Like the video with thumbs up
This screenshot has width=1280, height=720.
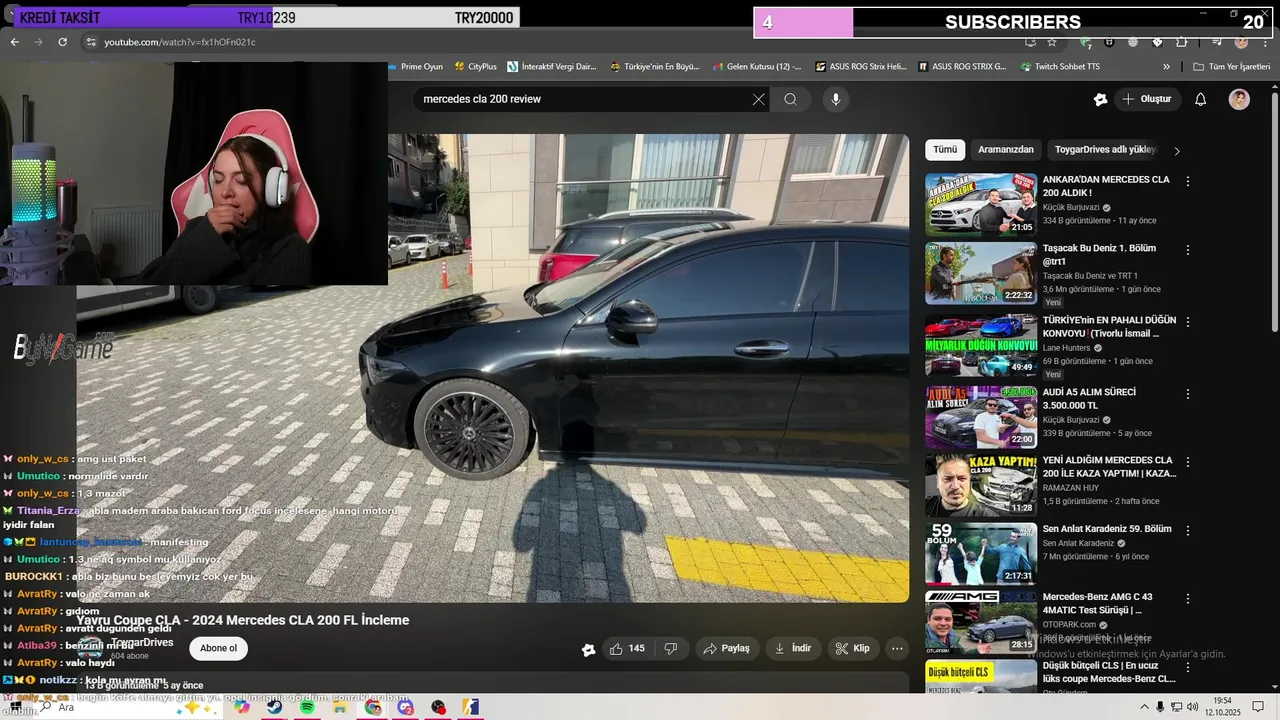pos(627,648)
